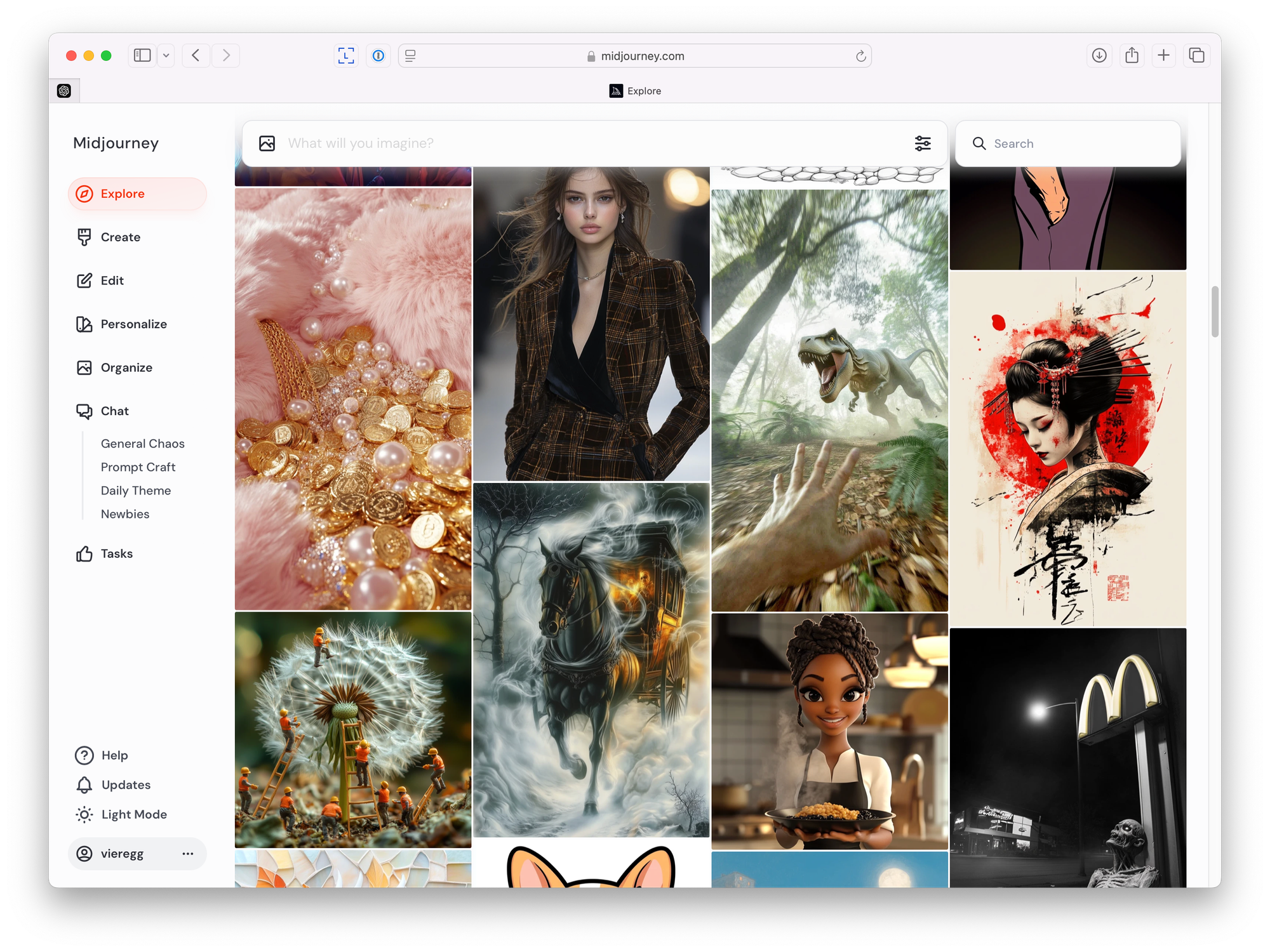Viewport: 1270px width, 952px height.
Task: Open the Prompt Craft channel
Action: tap(138, 466)
